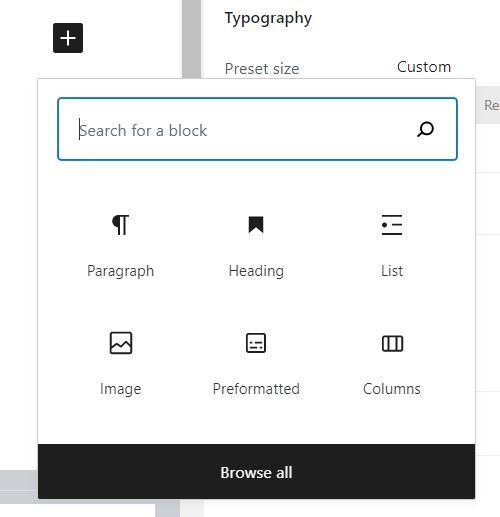
Task: Click the Typography panel heading
Action: (268, 18)
